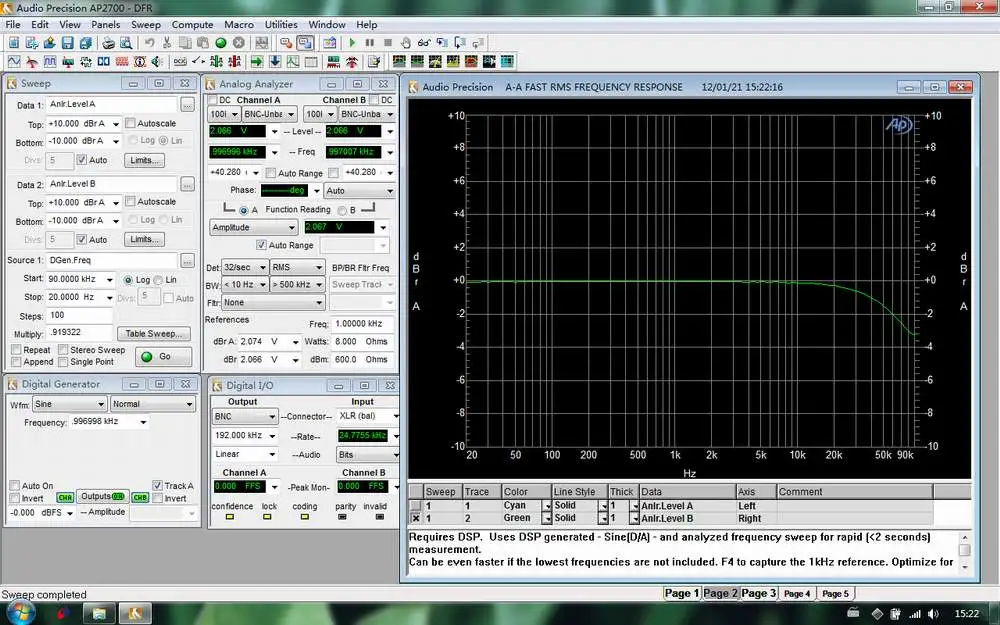Select the Lin radio button for Source 1
This screenshot has height=625, width=1000.
tap(156, 279)
